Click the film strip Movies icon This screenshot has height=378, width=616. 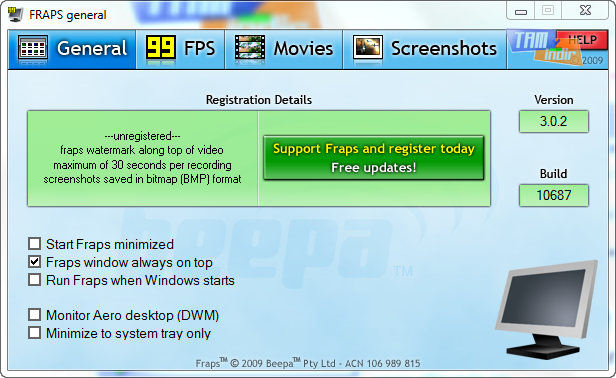(250, 48)
